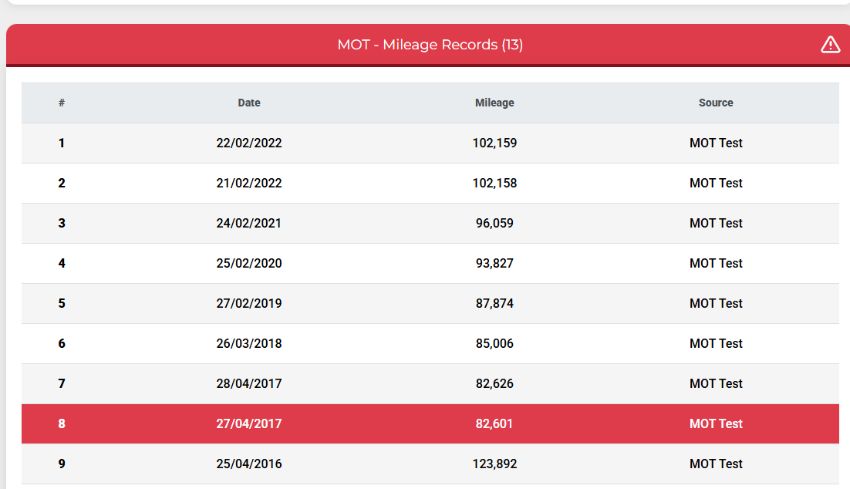Click the warning triangle icon in header

pos(830,45)
